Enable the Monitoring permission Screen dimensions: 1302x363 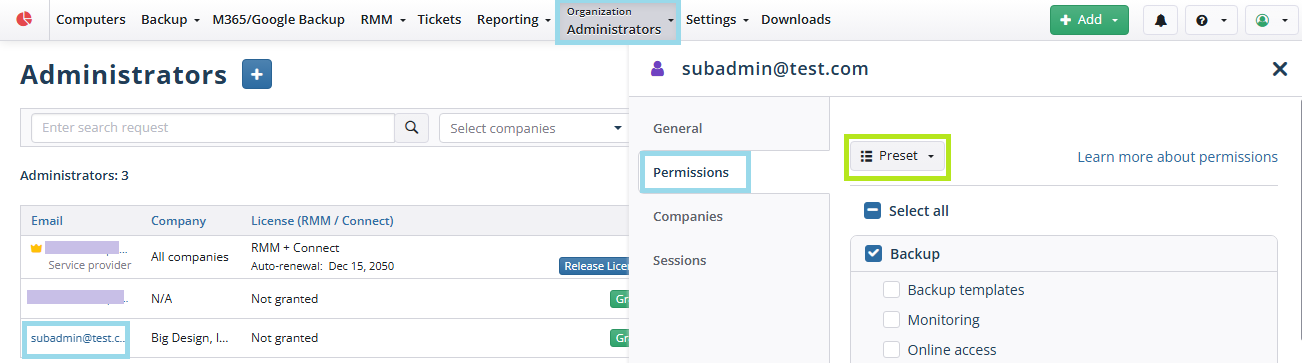coord(892,320)
